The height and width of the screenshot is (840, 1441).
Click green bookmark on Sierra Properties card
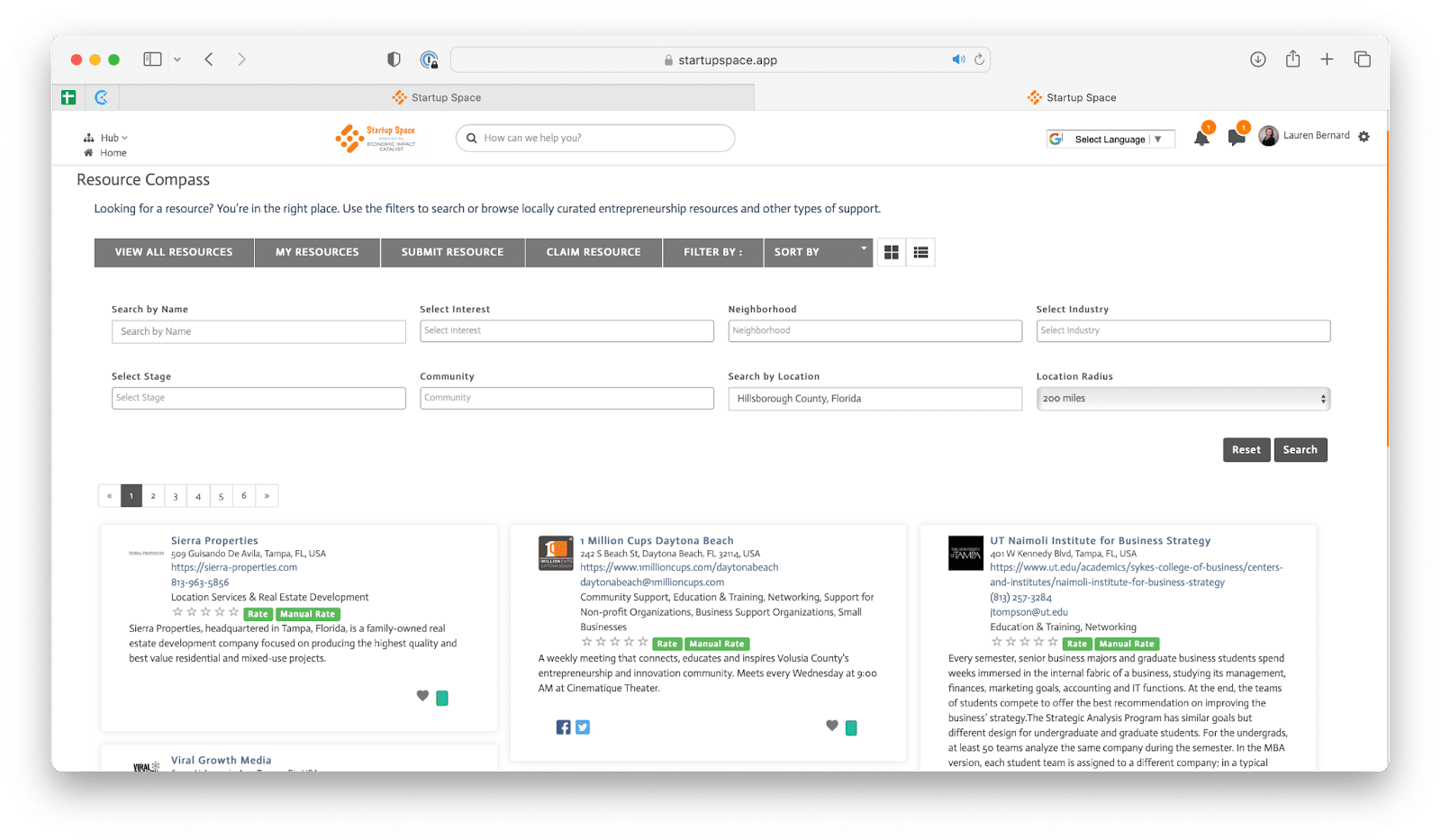[442, 698]
